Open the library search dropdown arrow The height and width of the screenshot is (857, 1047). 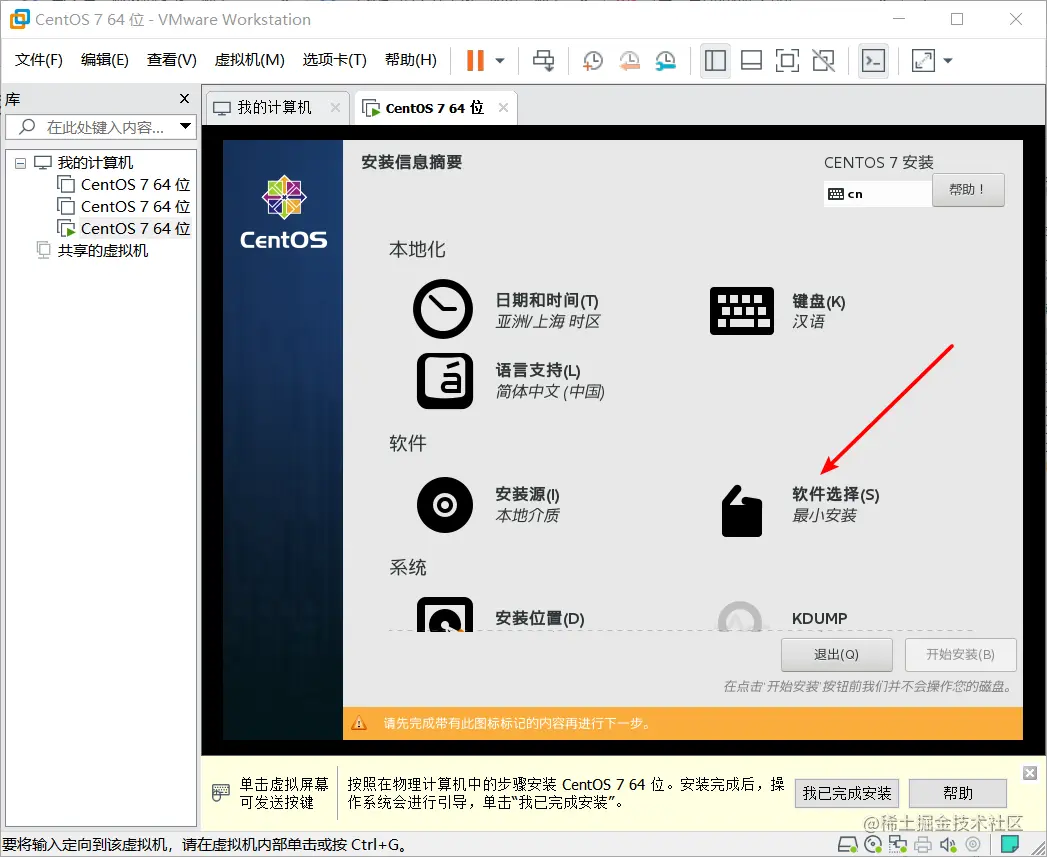pyautogui.click(x=186, y=126)
